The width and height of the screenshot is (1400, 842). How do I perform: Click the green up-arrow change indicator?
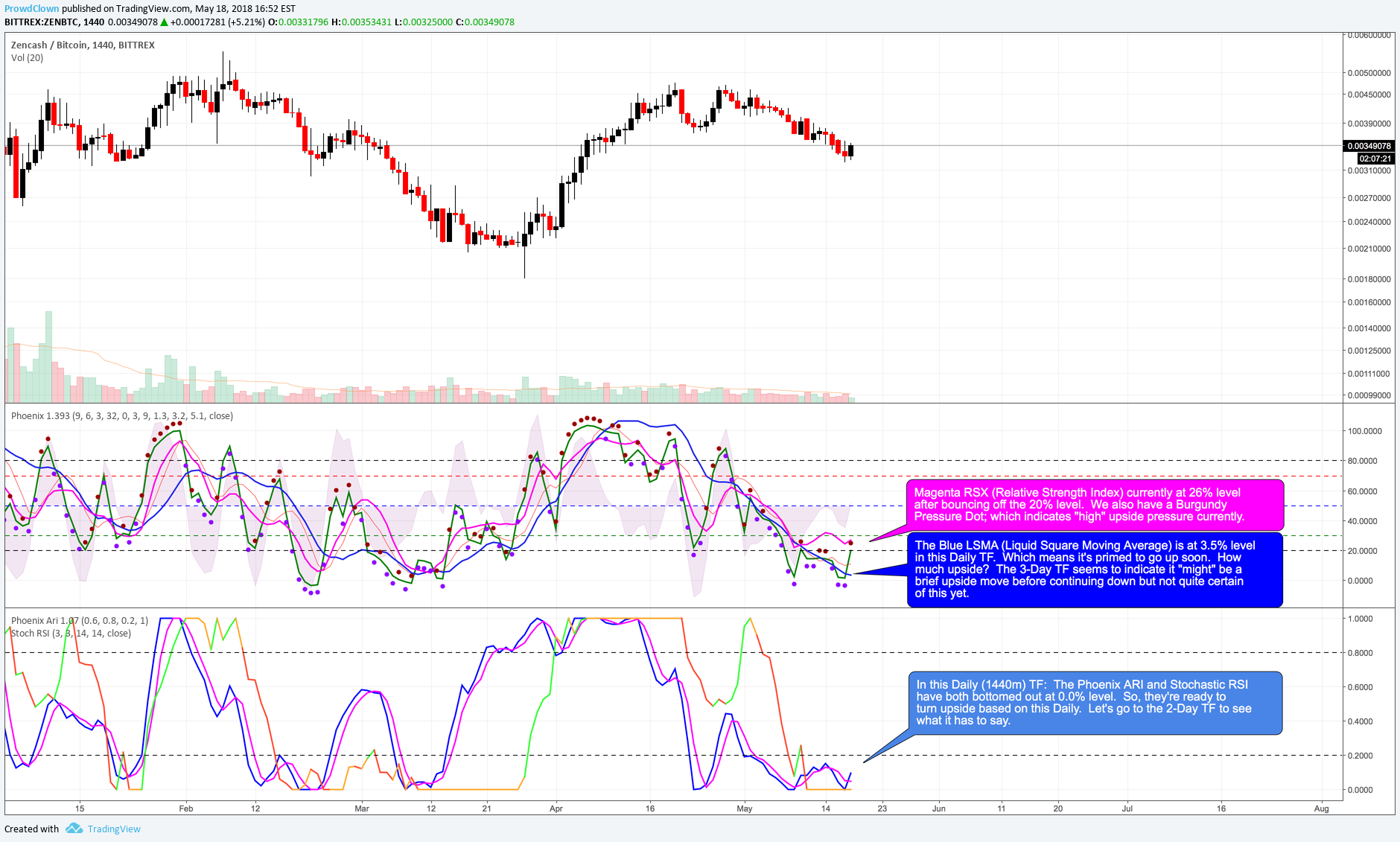coord(164,22)
